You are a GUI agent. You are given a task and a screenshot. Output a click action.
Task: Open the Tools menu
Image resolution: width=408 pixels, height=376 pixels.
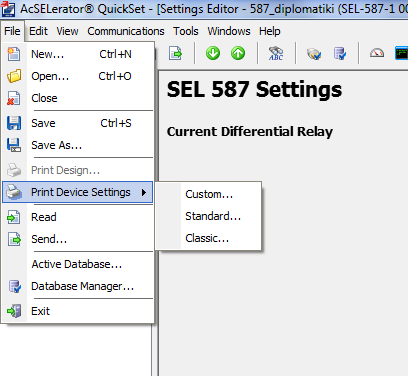tap(186, 31)
